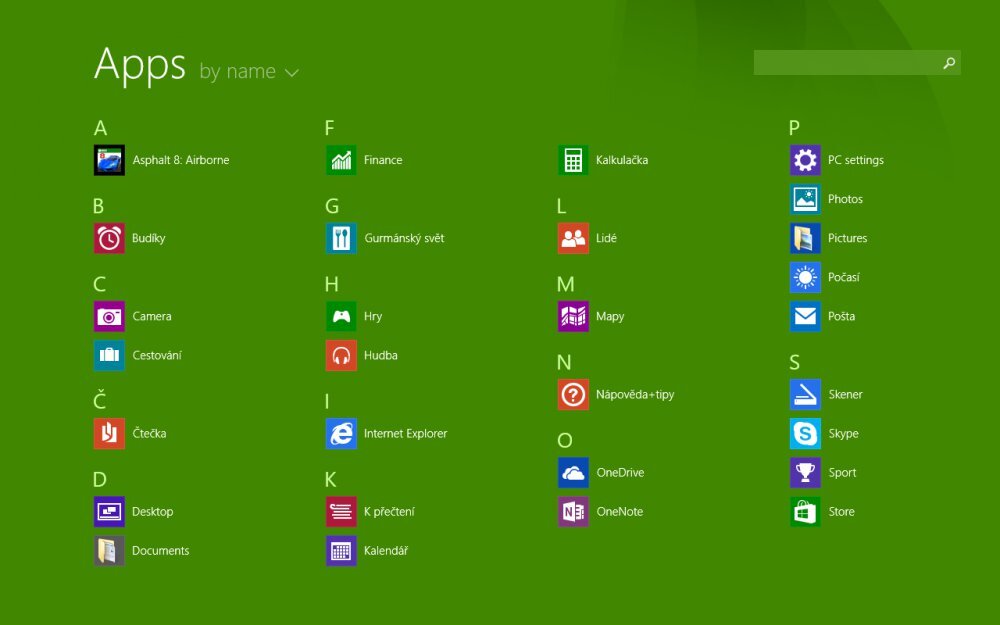Open the PC settings gear icon
The image size is (1000, 625).
click(x=805, y=160)
